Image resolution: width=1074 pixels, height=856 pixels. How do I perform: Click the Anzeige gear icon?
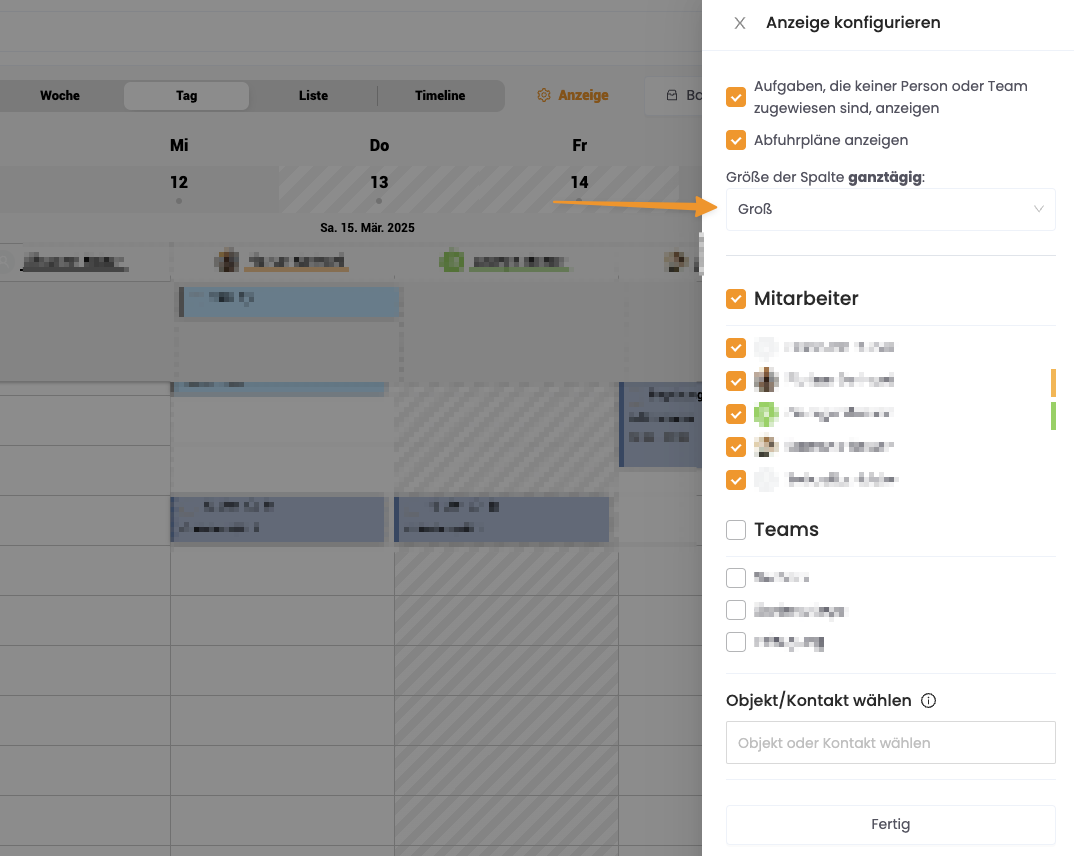point(544,95)
